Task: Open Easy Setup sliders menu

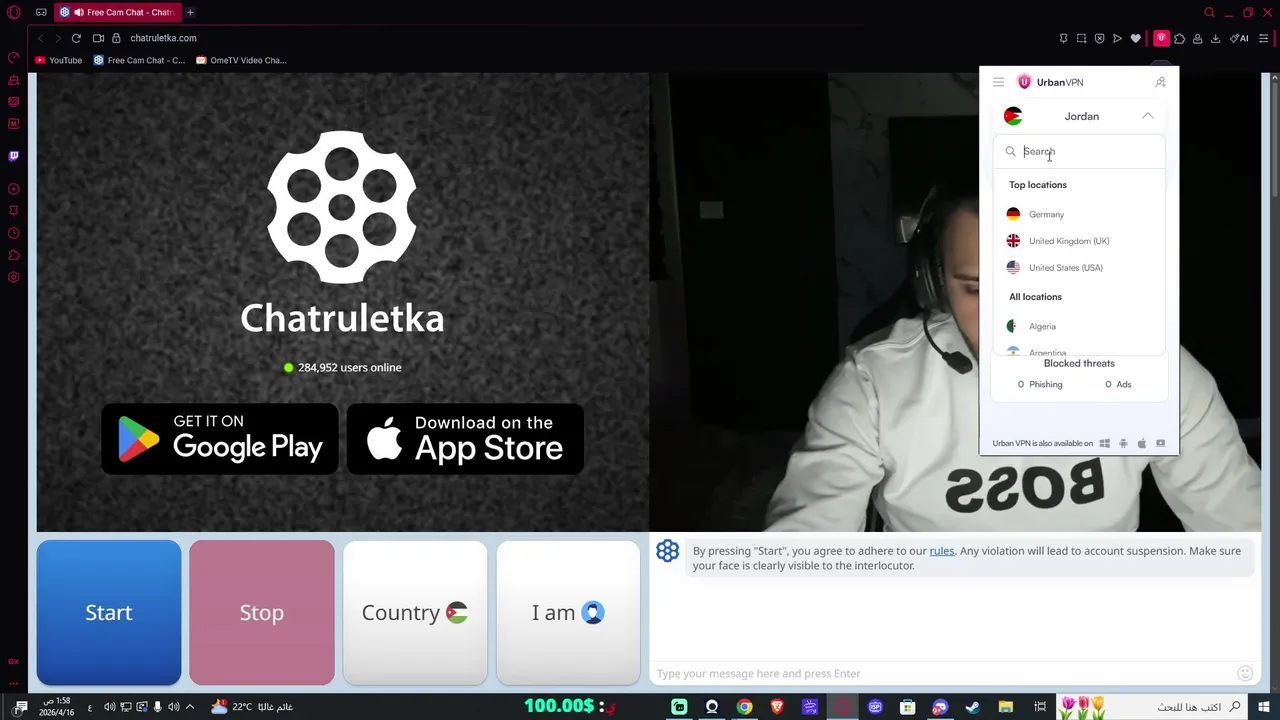Action: click(x=1263, y=38)
